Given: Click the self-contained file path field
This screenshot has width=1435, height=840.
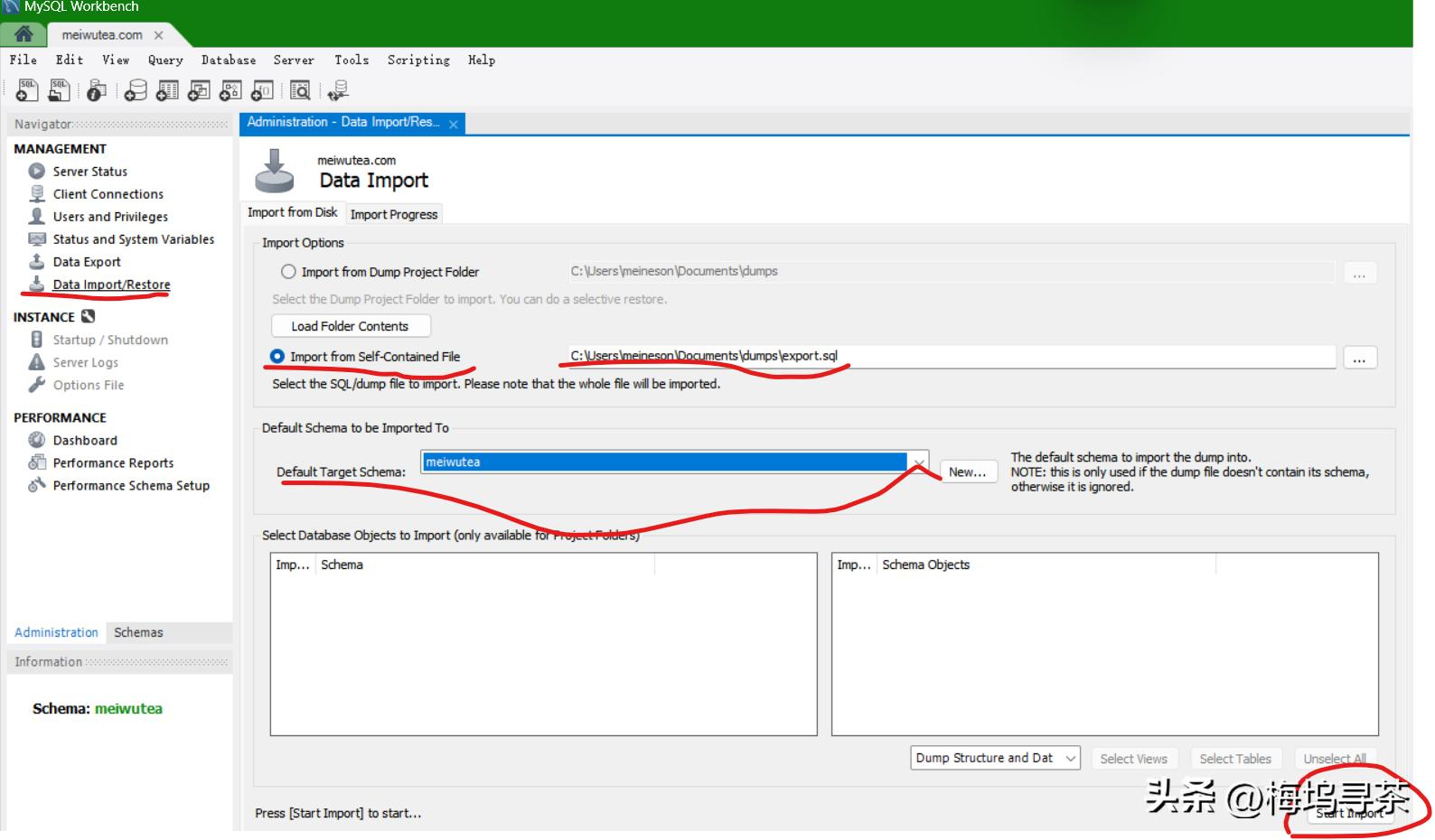Looking at the screenshot, I should tap(949, 357).
